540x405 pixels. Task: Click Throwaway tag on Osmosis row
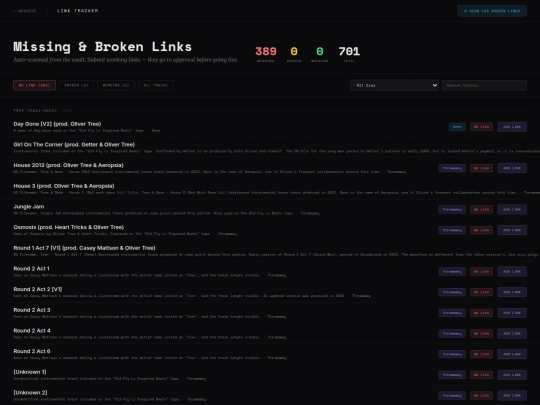coord(452,230)
